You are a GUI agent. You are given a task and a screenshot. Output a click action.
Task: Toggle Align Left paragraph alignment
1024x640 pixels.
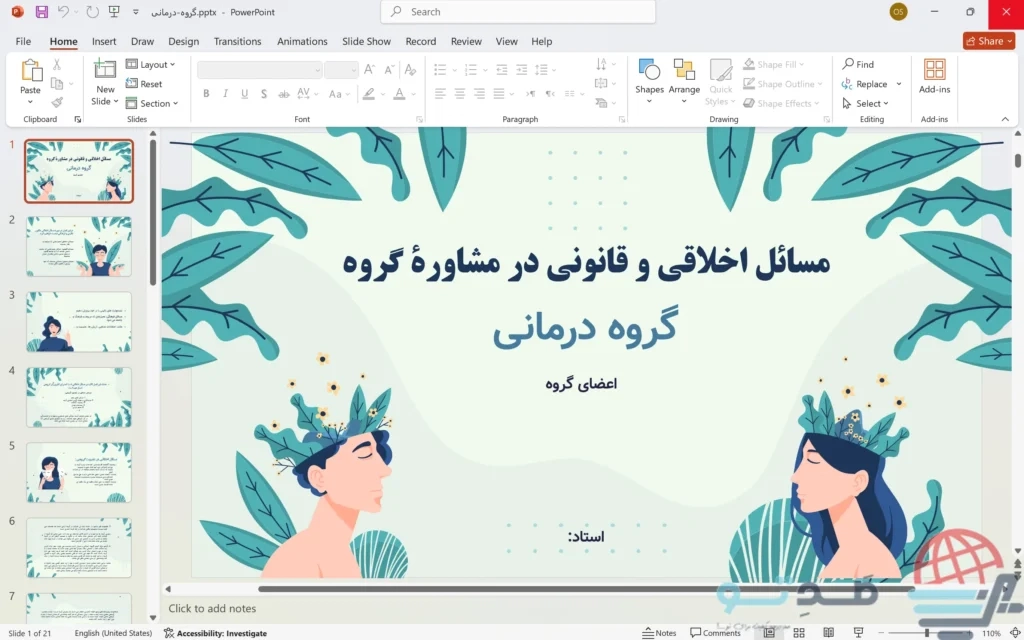pyautogui.click(x=440, y=93)
